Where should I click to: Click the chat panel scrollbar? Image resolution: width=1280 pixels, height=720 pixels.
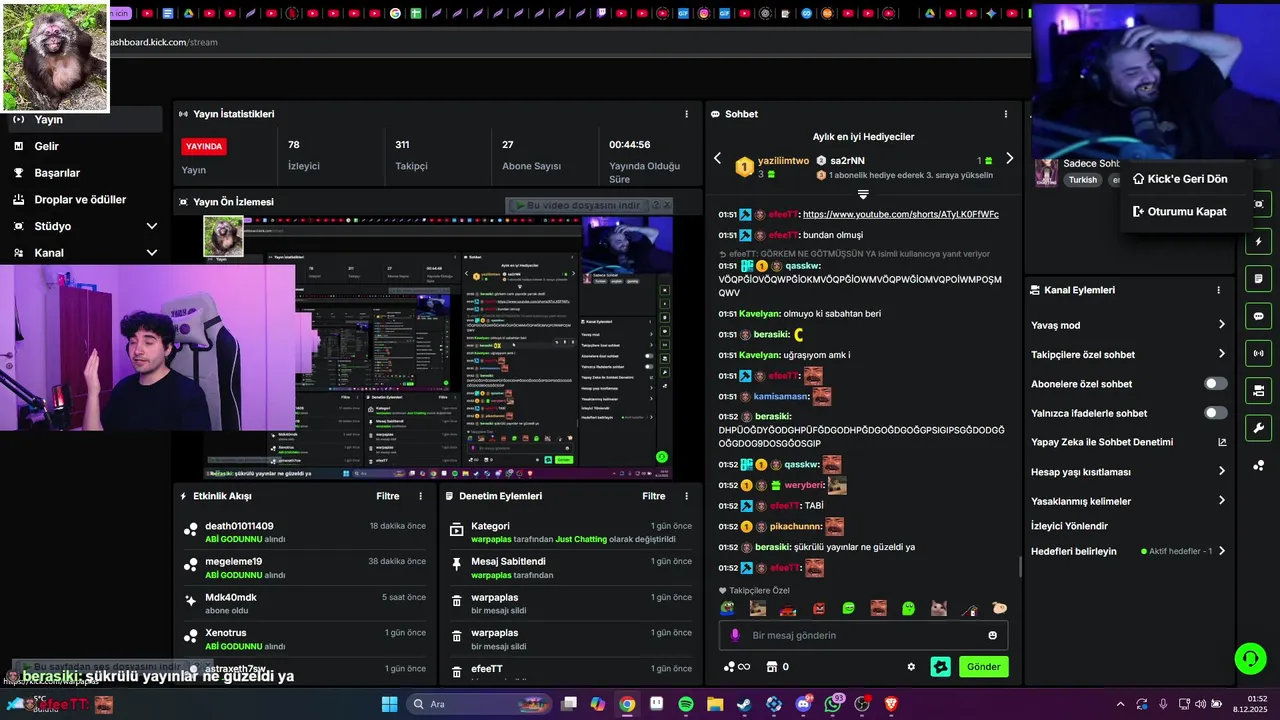1020,566
